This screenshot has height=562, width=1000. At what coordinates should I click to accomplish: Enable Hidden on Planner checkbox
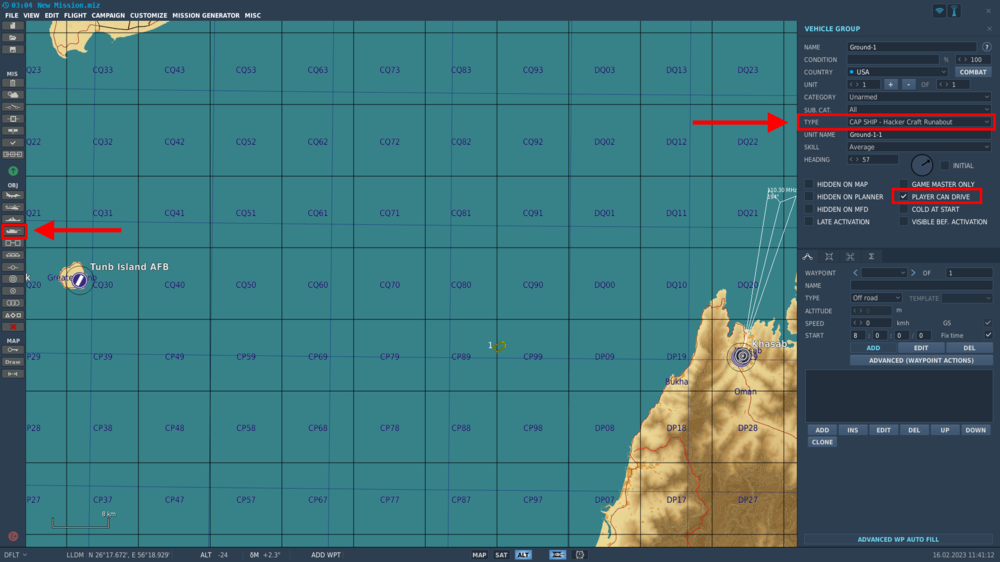pyautogui.click(x=809, y=196)
